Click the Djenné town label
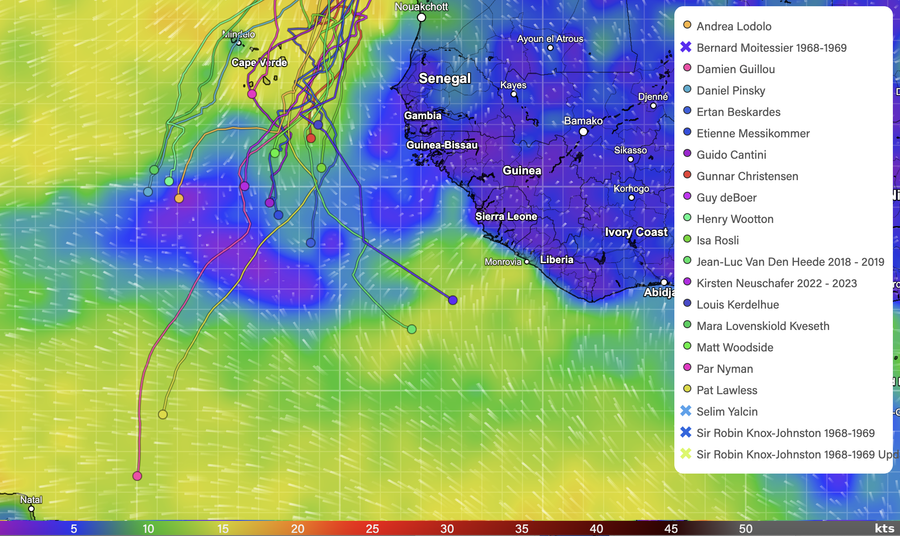Image resolution: width=900 pixels, height=536 pixels. [x=653, y=96]
